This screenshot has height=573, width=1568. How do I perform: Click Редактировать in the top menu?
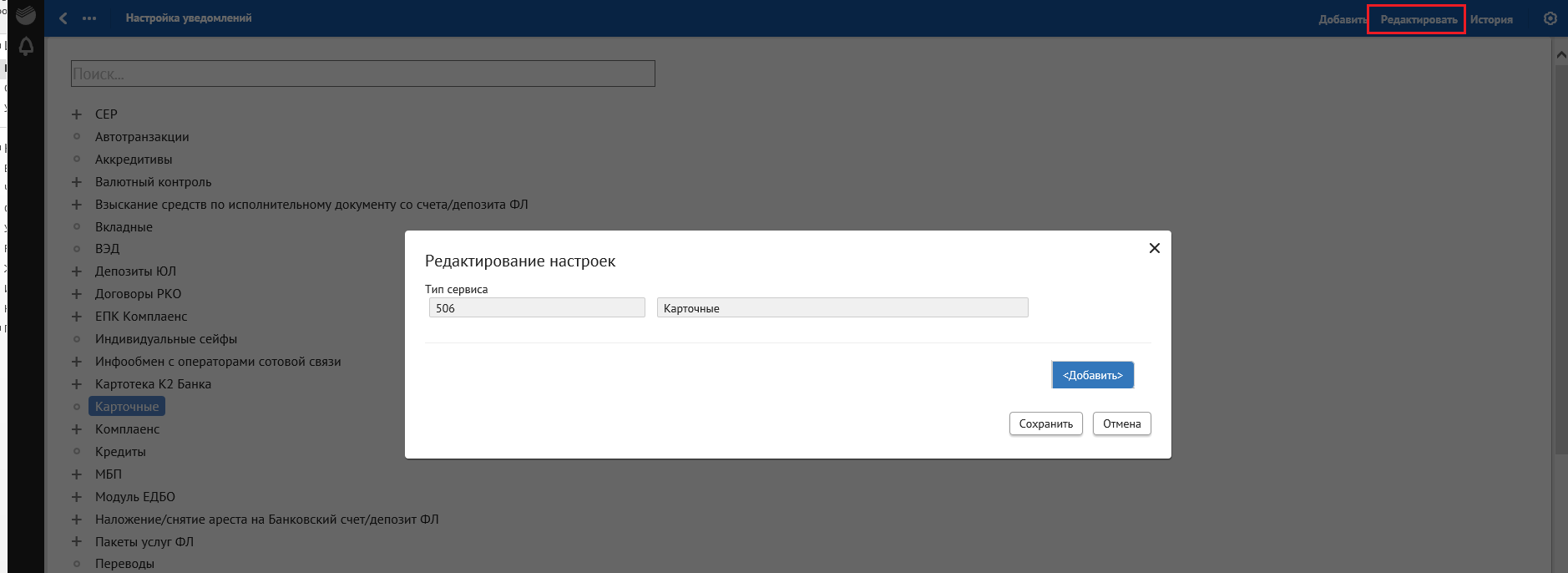point(1418,19)
